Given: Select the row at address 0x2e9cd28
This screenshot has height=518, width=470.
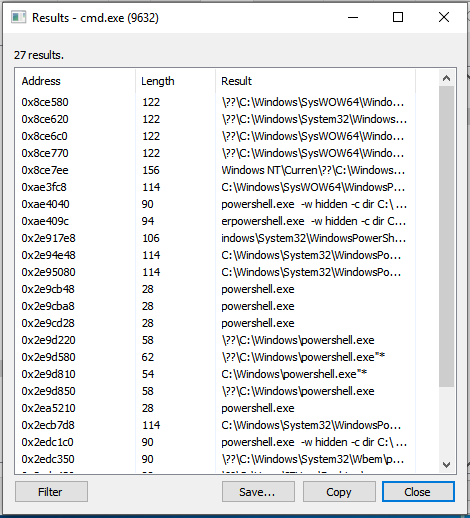Looking at the screenshot, I should [x=215, y=323].
